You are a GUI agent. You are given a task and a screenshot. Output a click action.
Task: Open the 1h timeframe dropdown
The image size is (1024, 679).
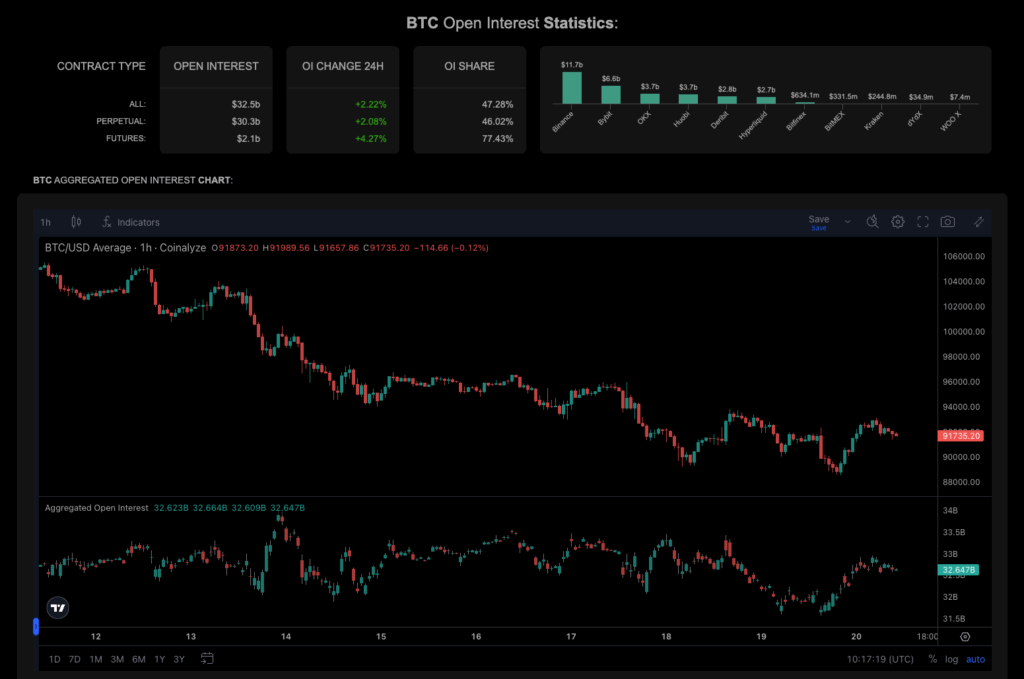tap(44, 222)
